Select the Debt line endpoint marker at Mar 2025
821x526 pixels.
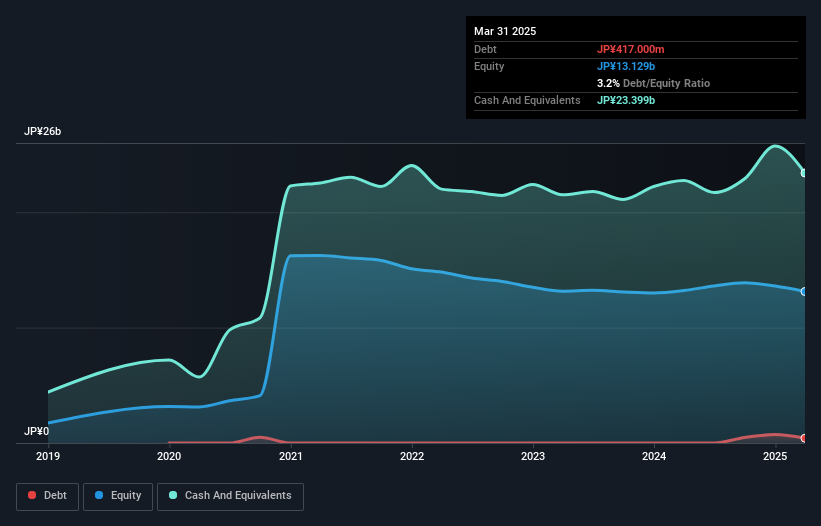coord(804,438)
